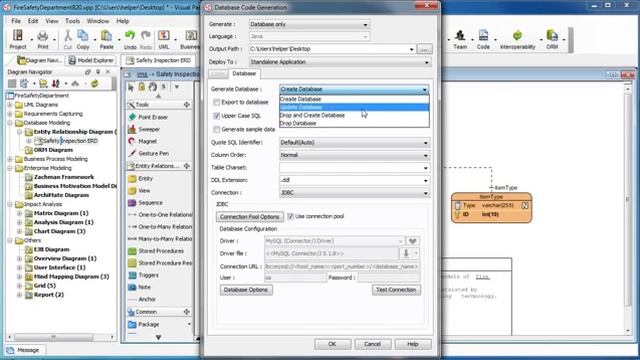Open the File menu
The image size is (640, 360).
coord(16,21)
